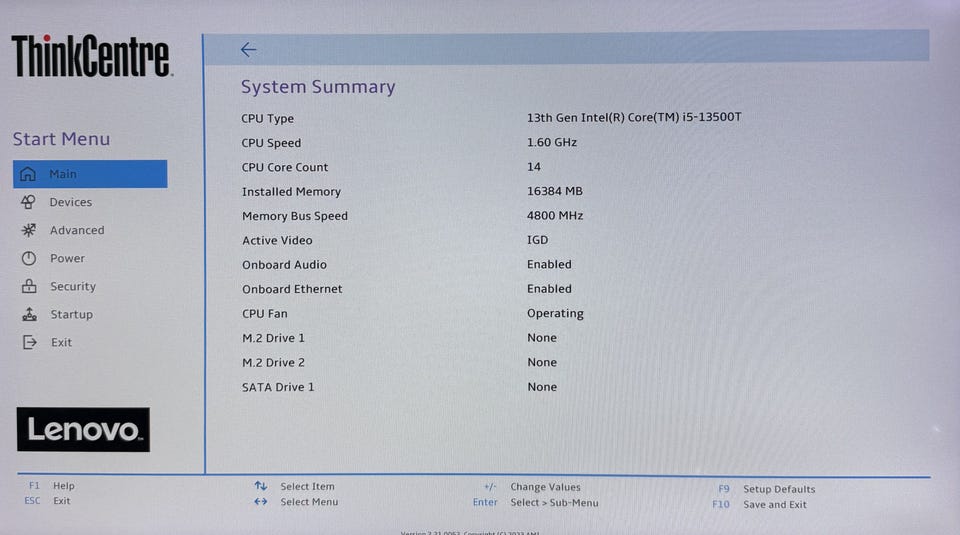Screen dimensions: 960x535
Task: Select the M.2 Drive 1 label
Action: [x=273, y=338]
